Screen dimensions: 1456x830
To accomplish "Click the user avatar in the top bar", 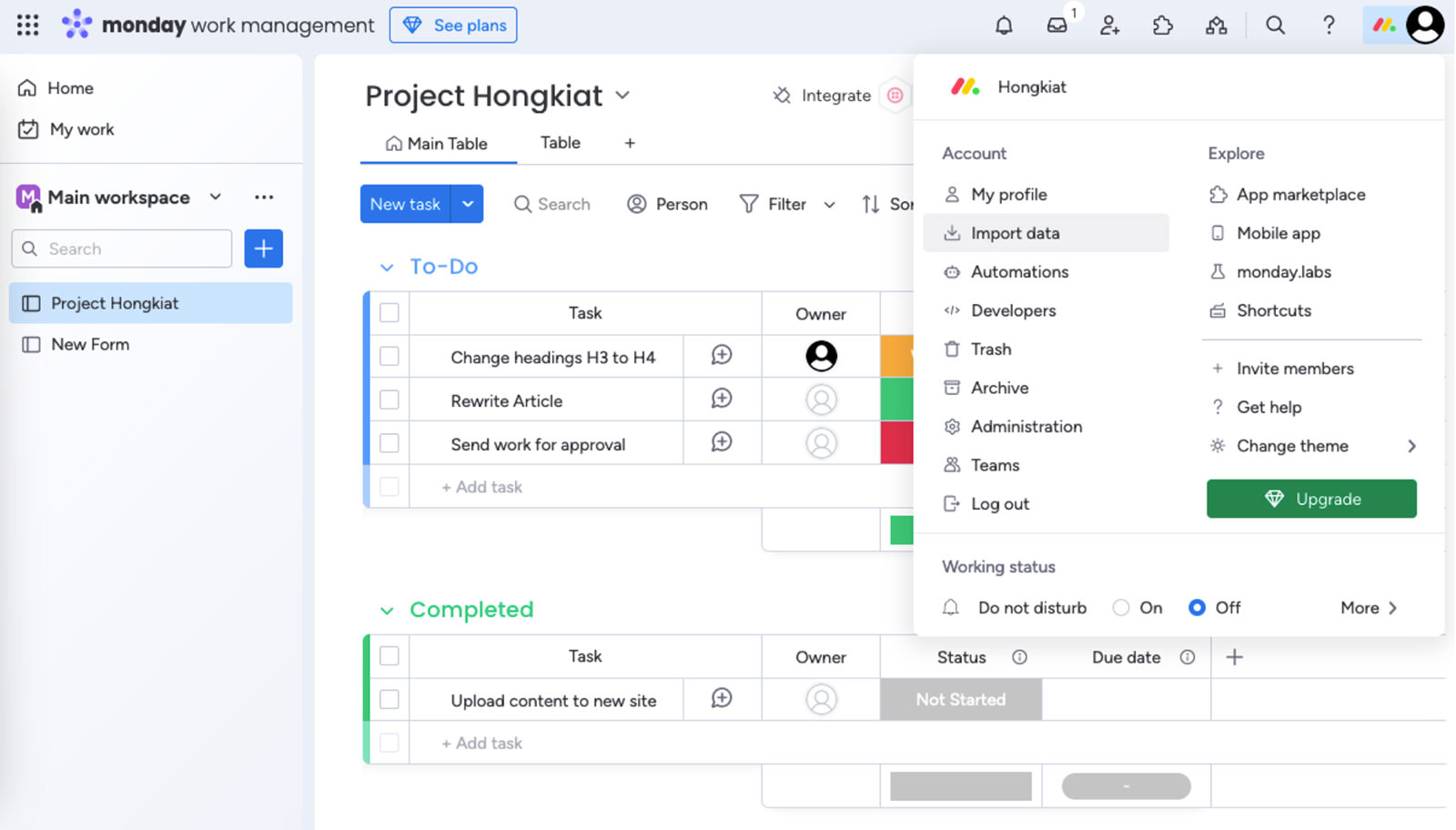I will click(1425, 25).
